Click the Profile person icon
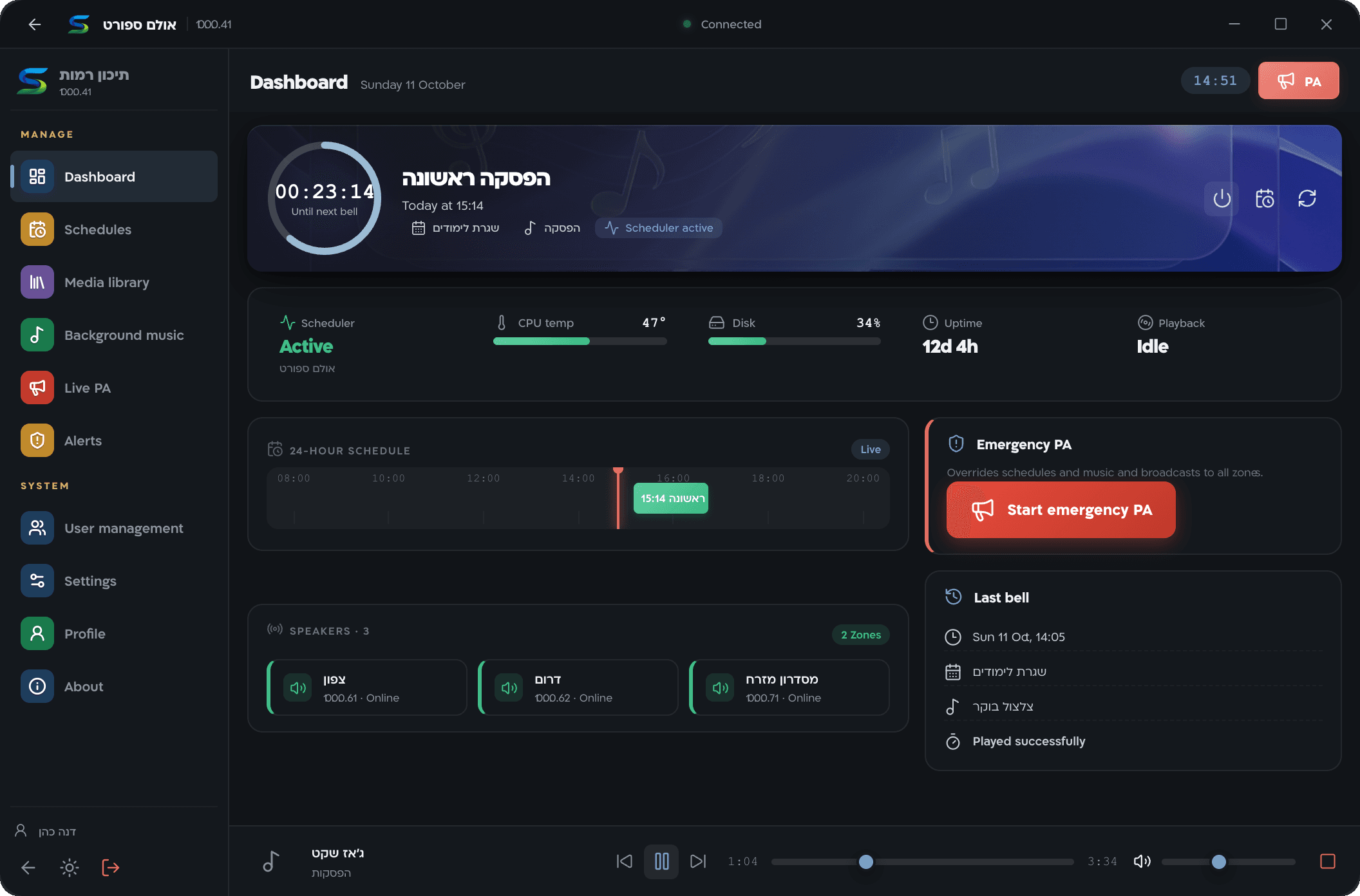 pos(37,633)
